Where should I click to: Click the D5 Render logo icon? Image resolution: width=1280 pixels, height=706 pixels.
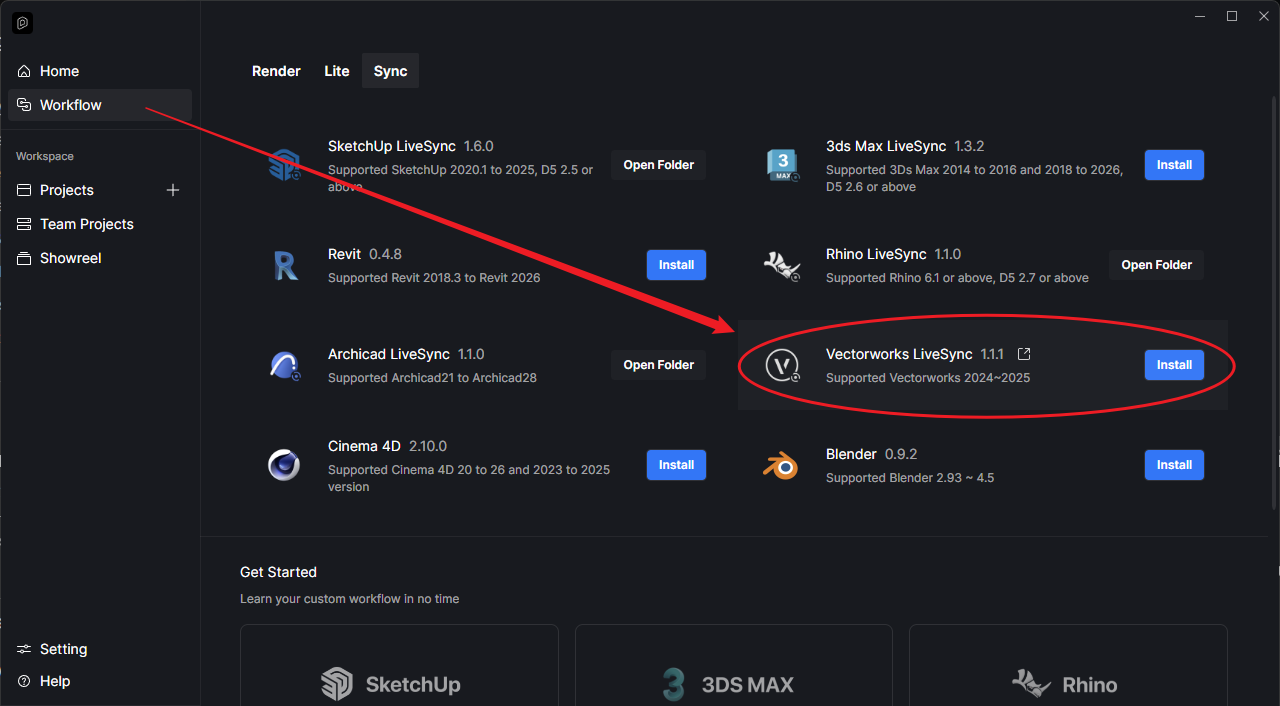(23, 23)
